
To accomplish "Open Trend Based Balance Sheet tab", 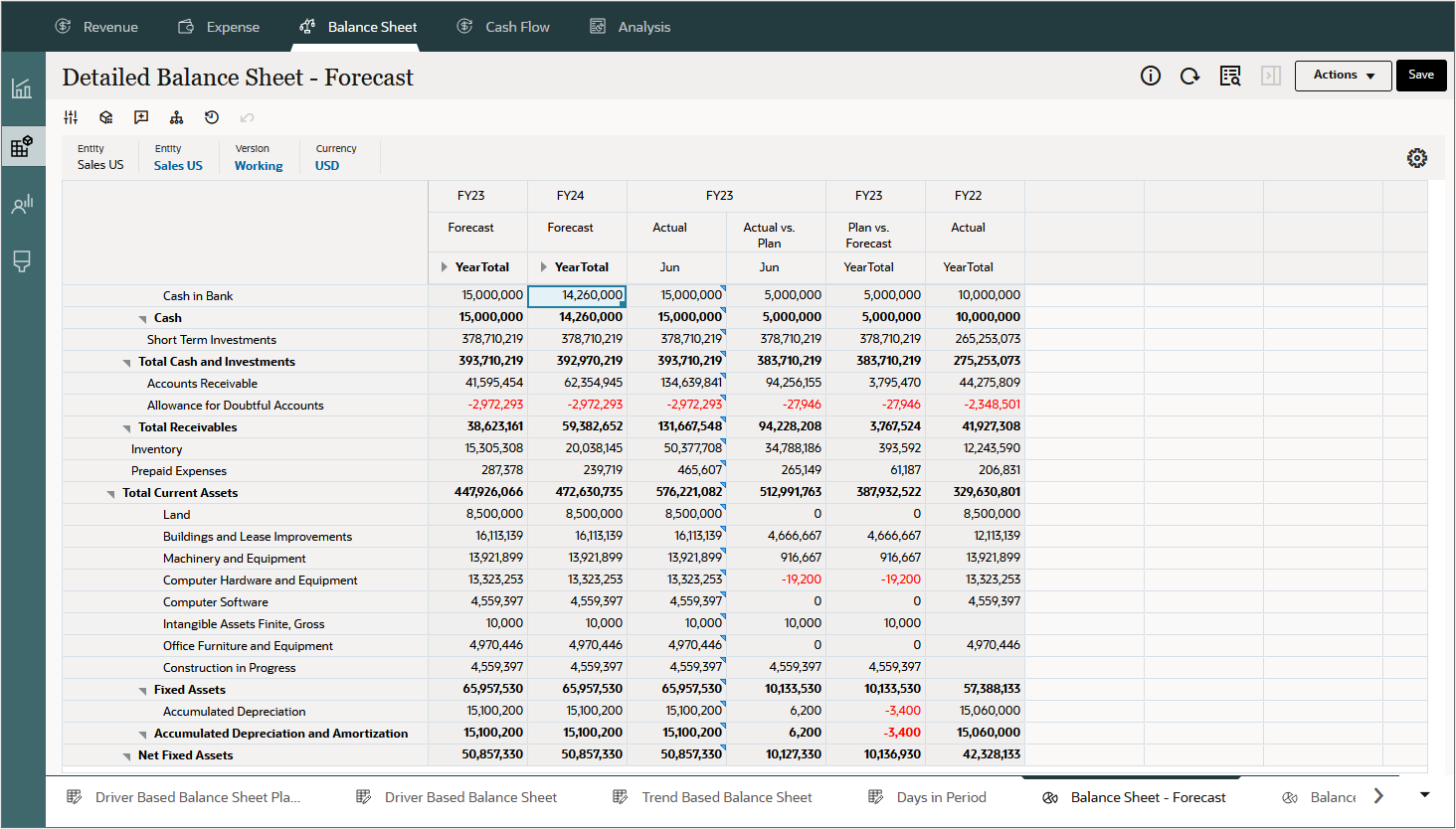I will tap(713, 797).
